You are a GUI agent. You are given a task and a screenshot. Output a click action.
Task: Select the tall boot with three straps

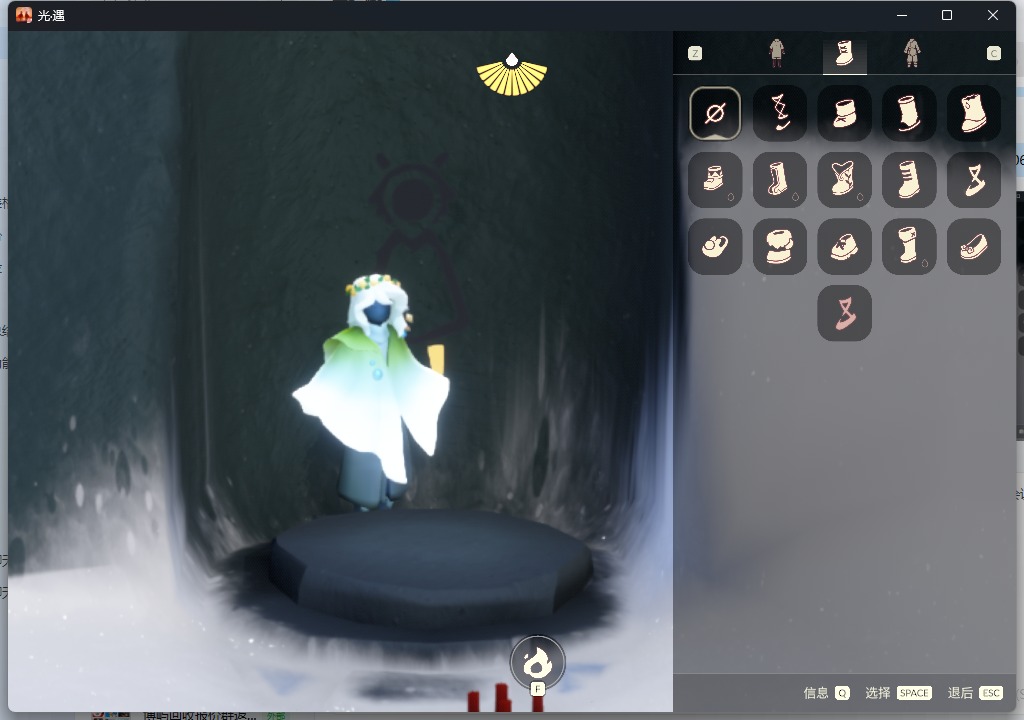[x=909, y=180]
